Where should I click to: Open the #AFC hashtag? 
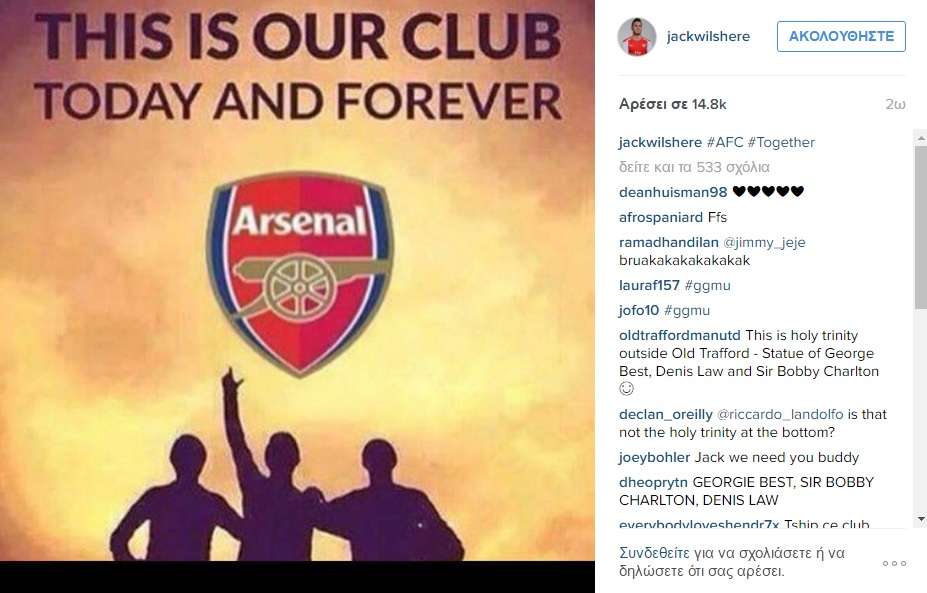pos(725,142)
